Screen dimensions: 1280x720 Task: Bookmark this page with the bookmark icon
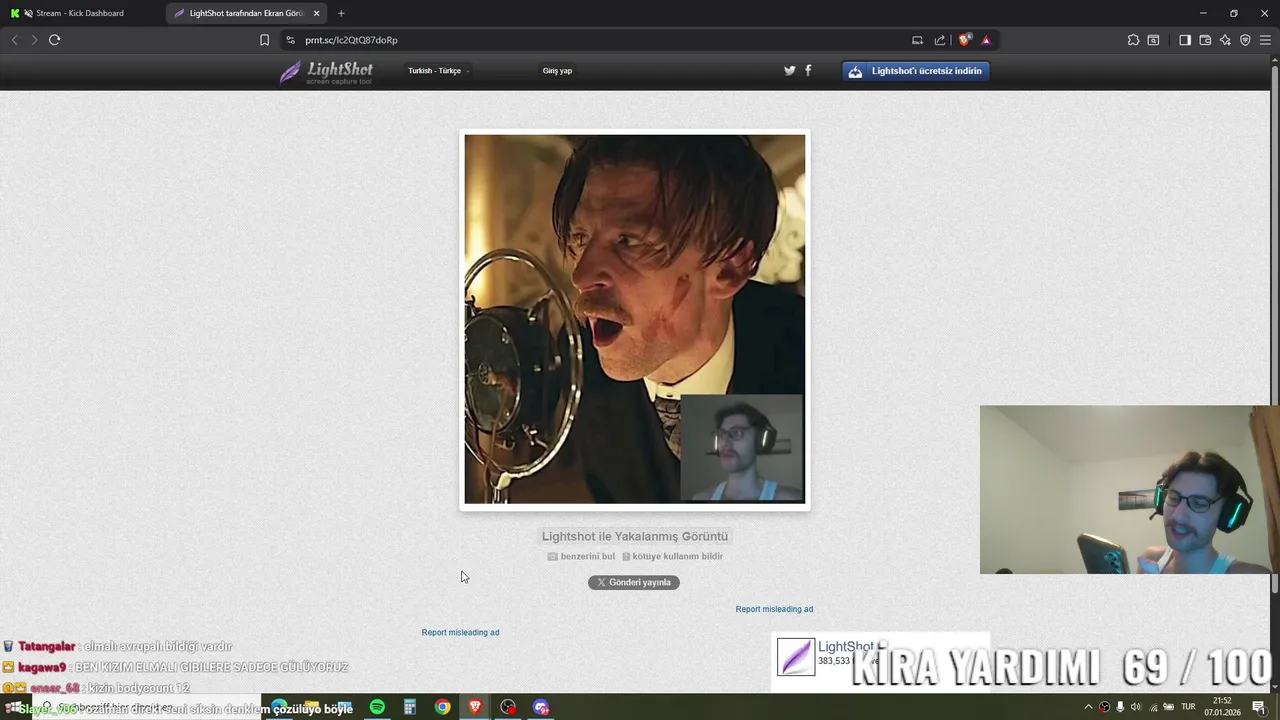264,40
